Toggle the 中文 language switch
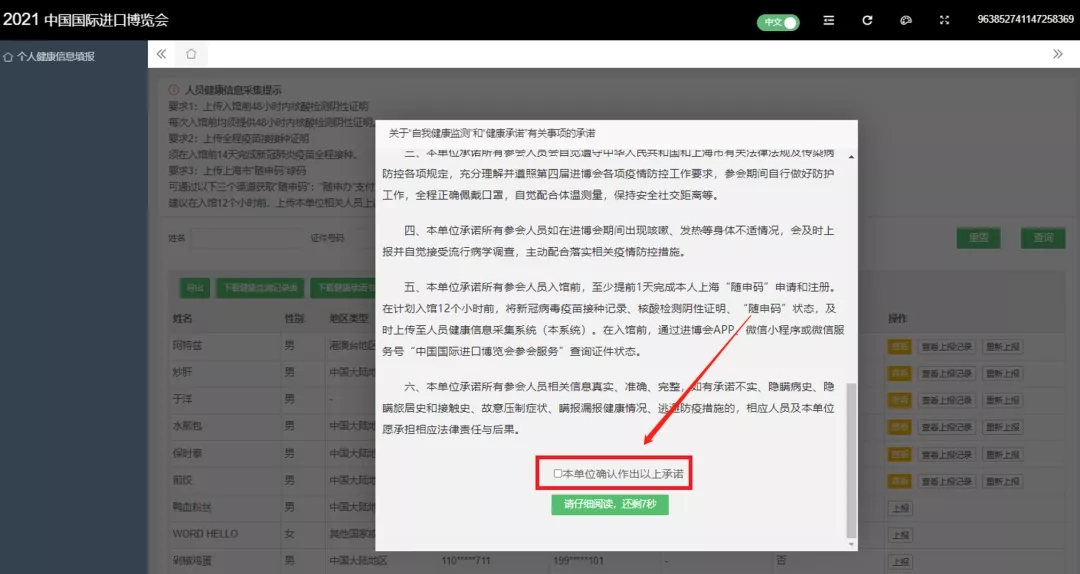1080x574 pixels. point(777,21)
